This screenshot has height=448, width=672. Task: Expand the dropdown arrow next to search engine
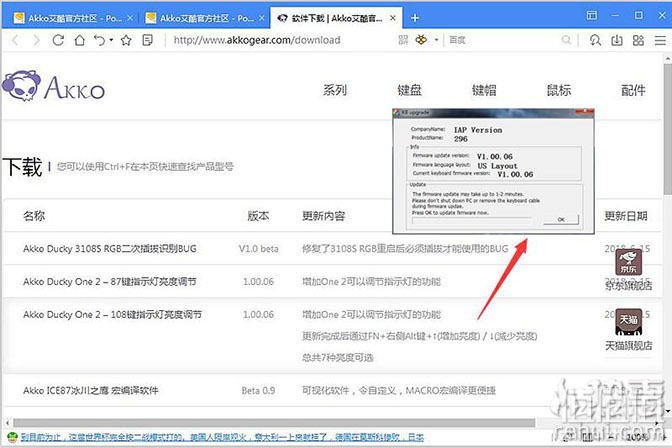coord(436,40)
